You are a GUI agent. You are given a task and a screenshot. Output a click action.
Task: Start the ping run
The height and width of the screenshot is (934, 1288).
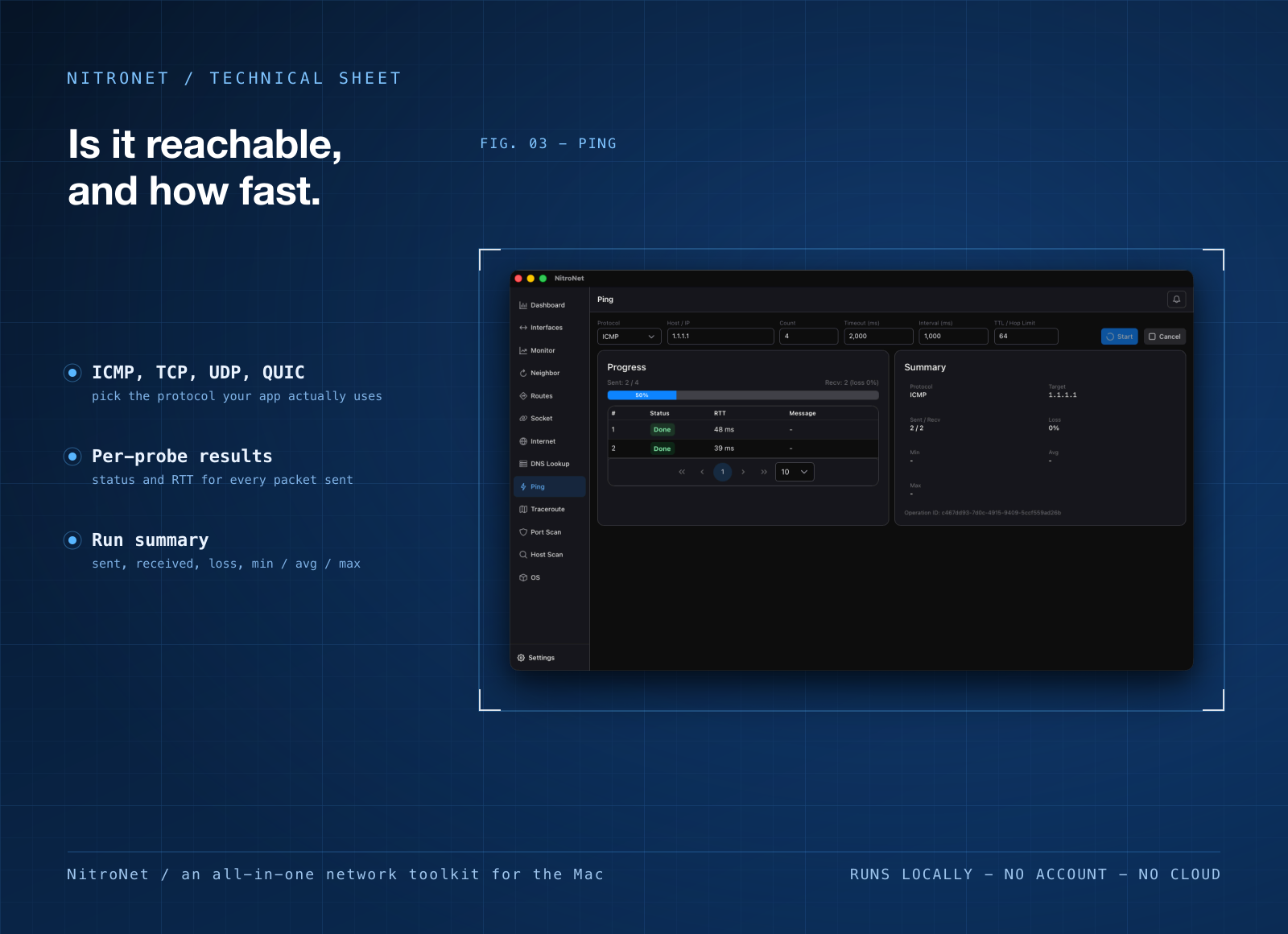[1119, 337]
